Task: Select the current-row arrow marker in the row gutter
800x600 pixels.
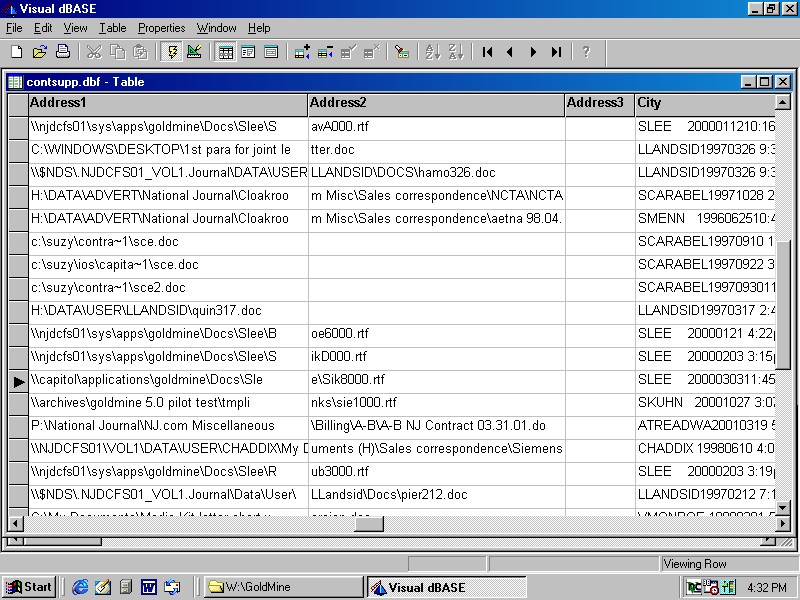Action: point(18,381)
